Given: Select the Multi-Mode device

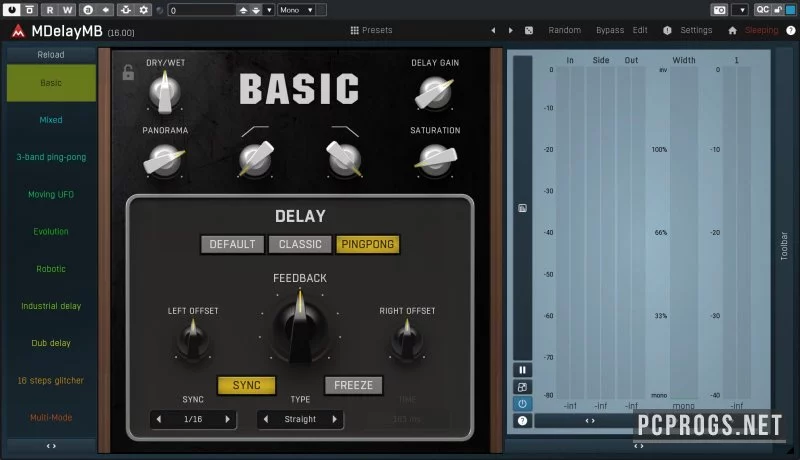Looking at the screenshot, I should click(x=51, y=418).
